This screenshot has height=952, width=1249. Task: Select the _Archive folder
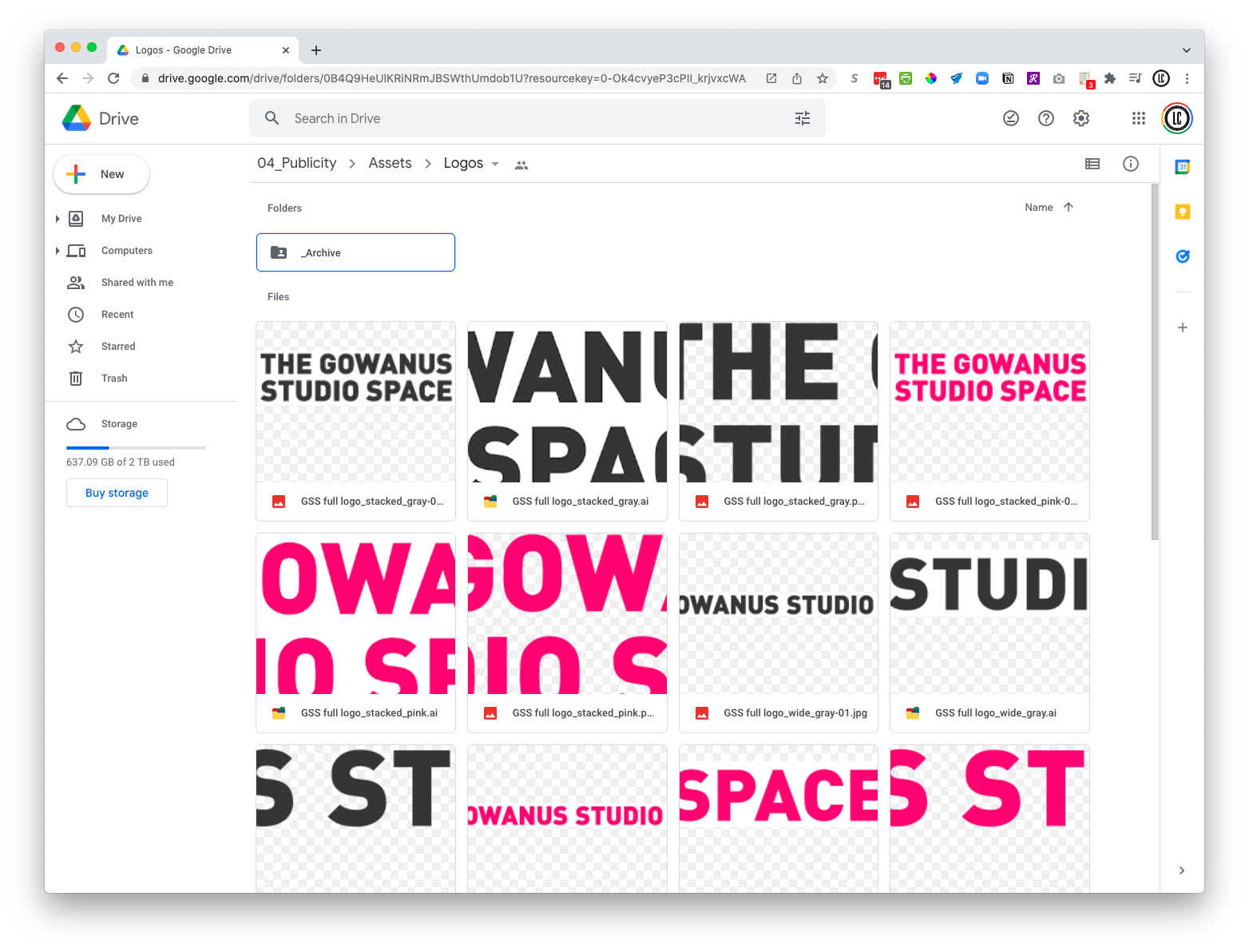(x=355, y=252)
